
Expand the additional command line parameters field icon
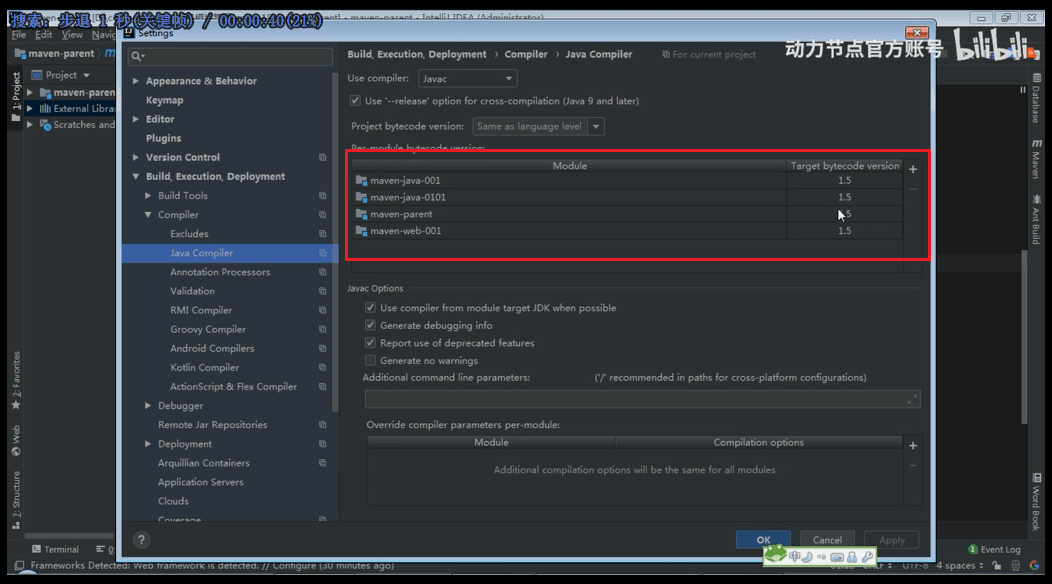912,399
